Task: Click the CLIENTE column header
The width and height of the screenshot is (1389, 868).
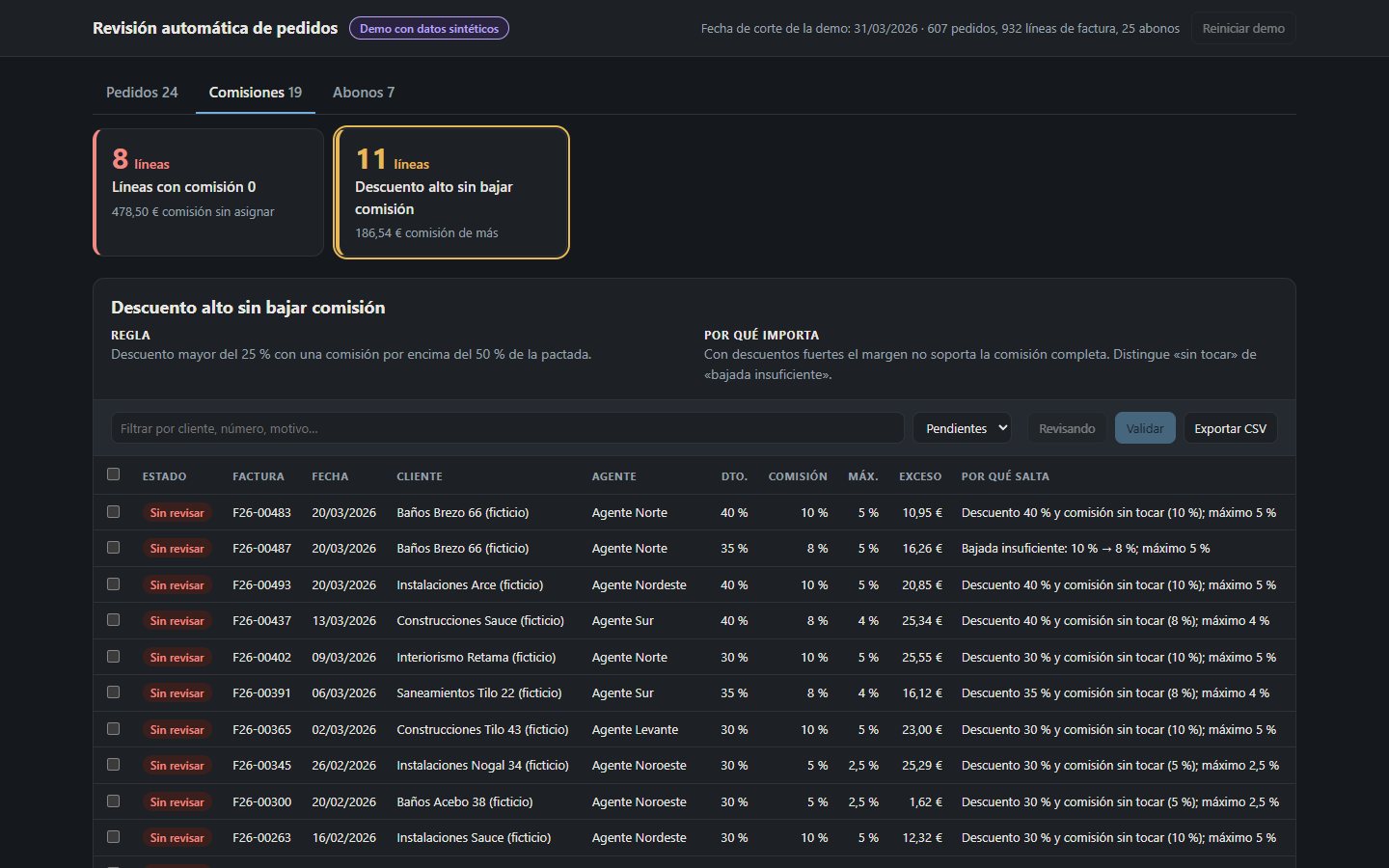Action: click(420, 476)
